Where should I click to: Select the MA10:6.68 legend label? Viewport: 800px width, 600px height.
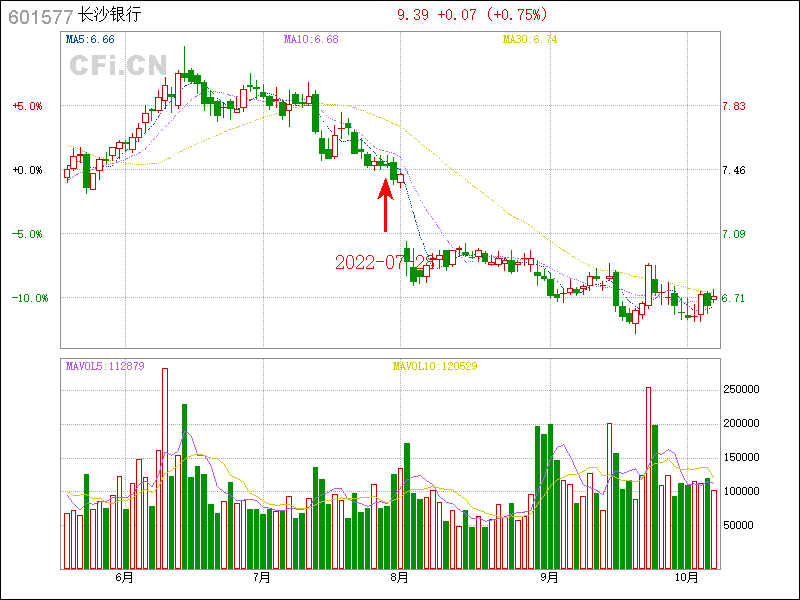[311, 39]
